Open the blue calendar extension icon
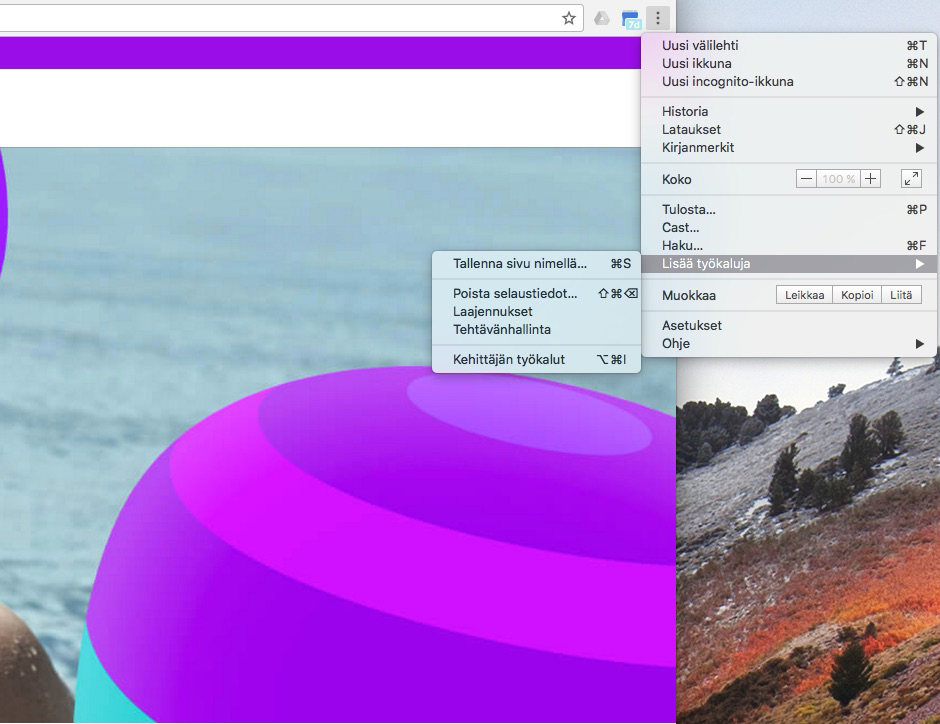Viewport: 940px width, 724px height. [x=631, y=20]
